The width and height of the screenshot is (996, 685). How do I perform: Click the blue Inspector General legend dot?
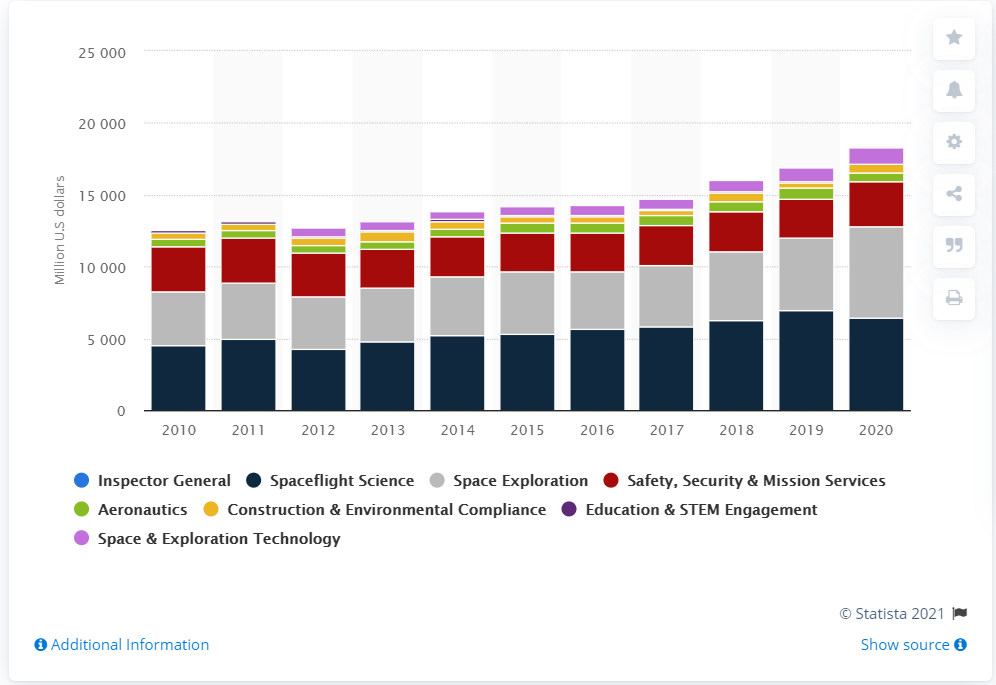point(81,480)
